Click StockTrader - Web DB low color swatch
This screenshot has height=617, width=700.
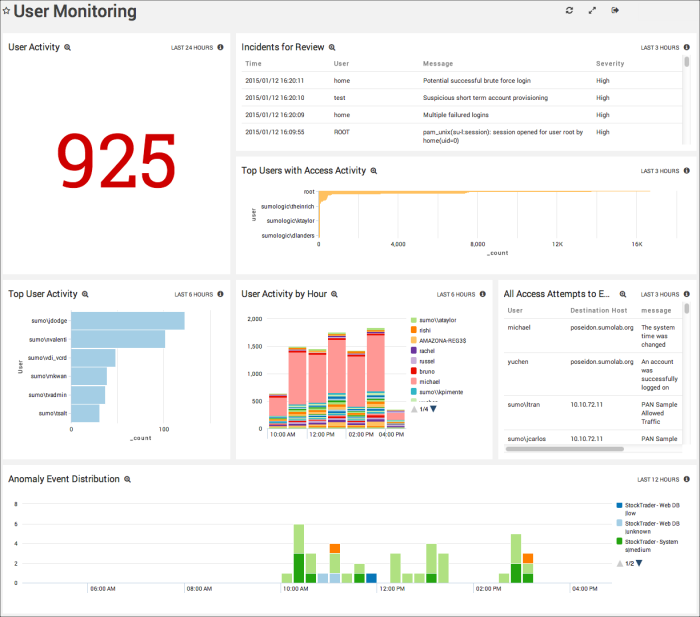tap(619, 507)
